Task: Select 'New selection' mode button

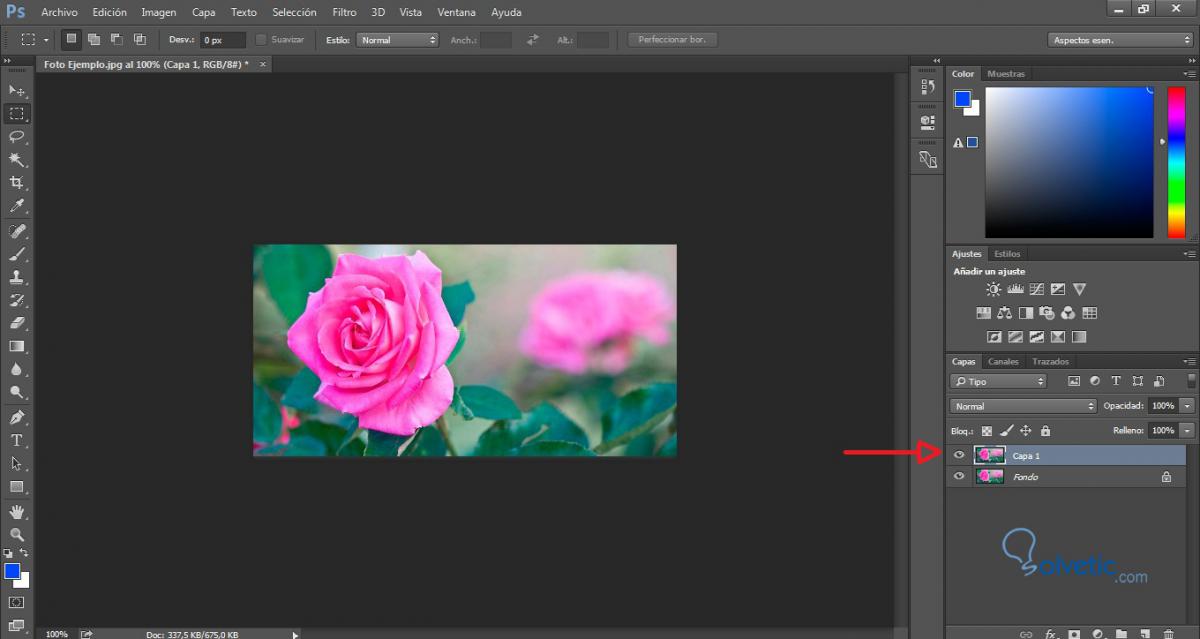Action: [x=71, y=39]
